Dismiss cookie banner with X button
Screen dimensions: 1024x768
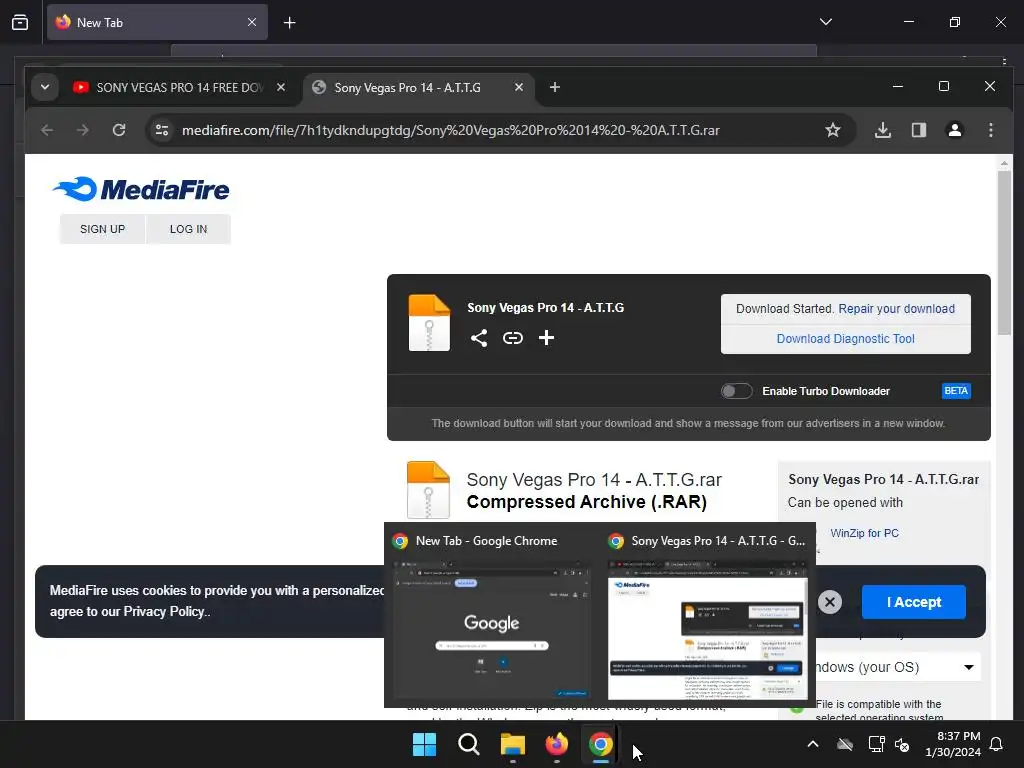[x=830, y=601]
